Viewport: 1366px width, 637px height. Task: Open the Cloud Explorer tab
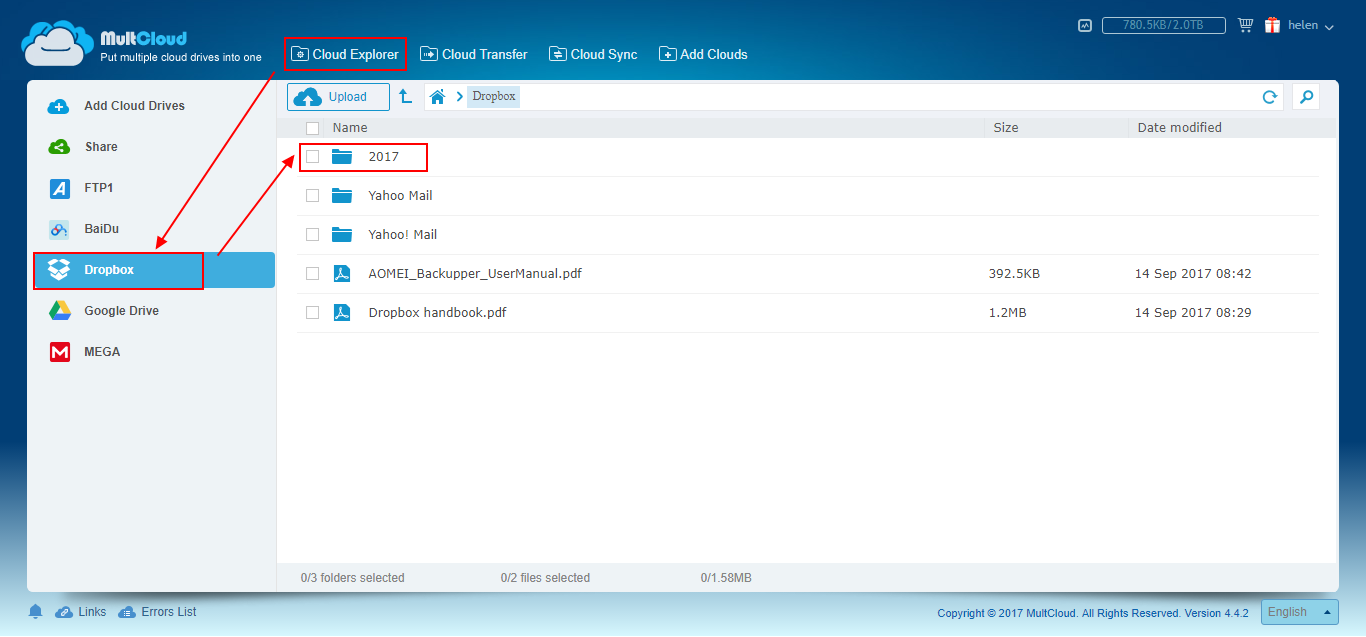[x=345, y=54]
